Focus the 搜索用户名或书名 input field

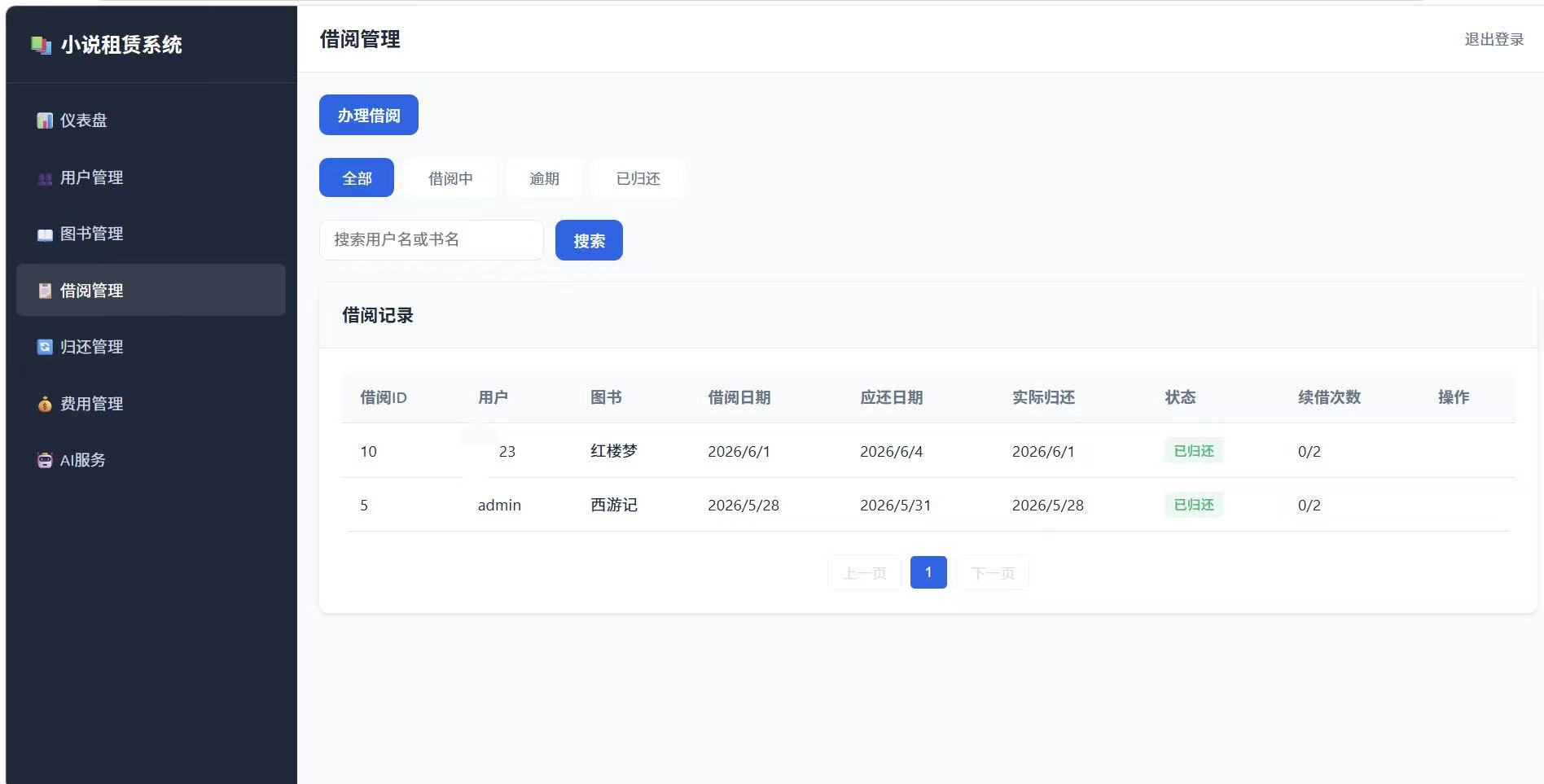432,240
